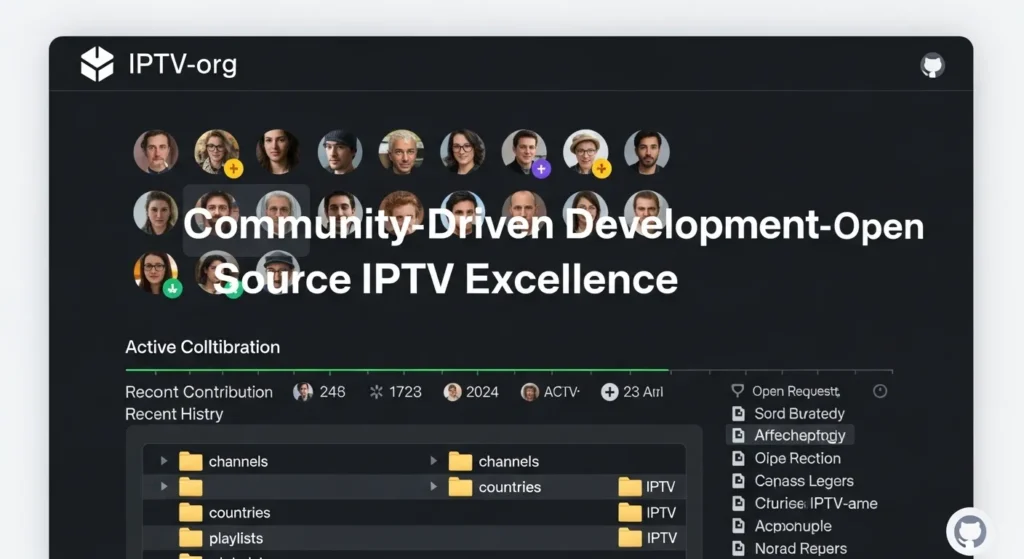Expand the arrow beside the unnamed folder

164,486
